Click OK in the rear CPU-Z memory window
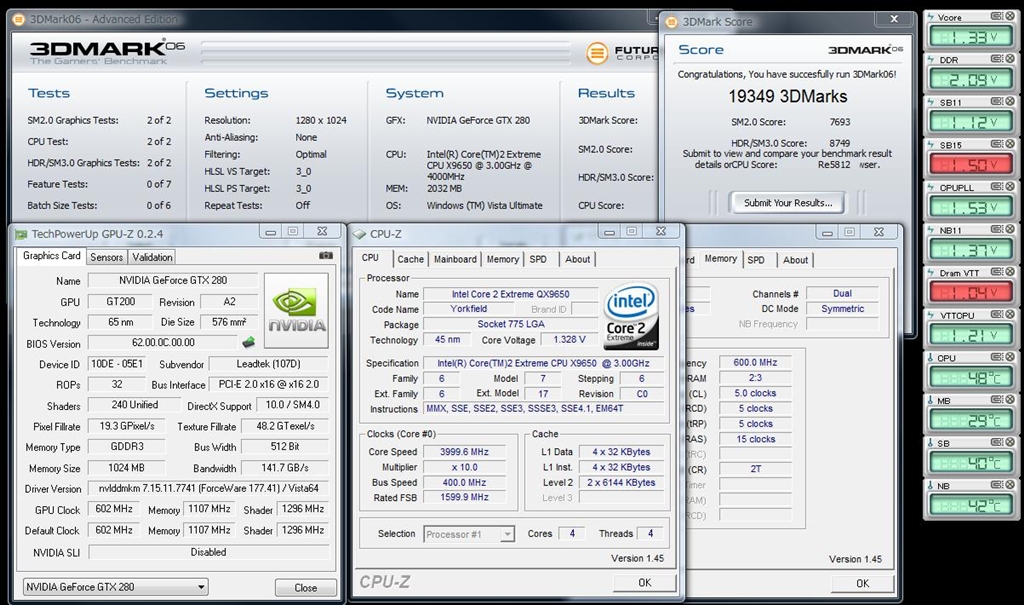 tap(862, 583)
